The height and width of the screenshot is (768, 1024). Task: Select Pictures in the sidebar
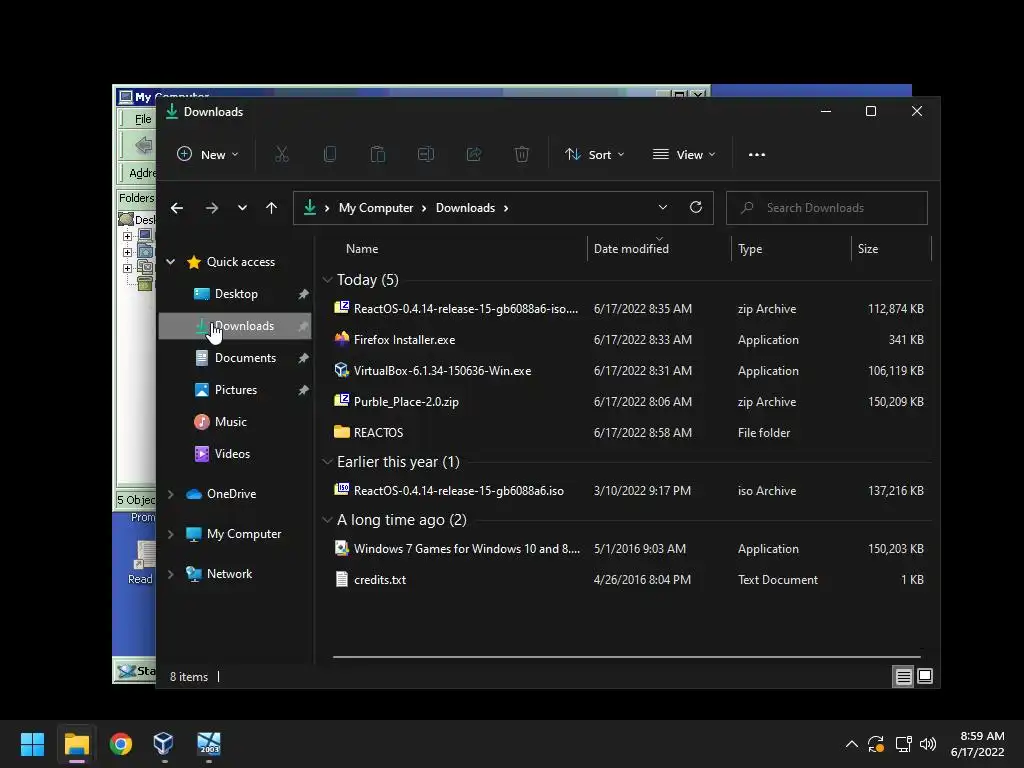pos(234,390)
